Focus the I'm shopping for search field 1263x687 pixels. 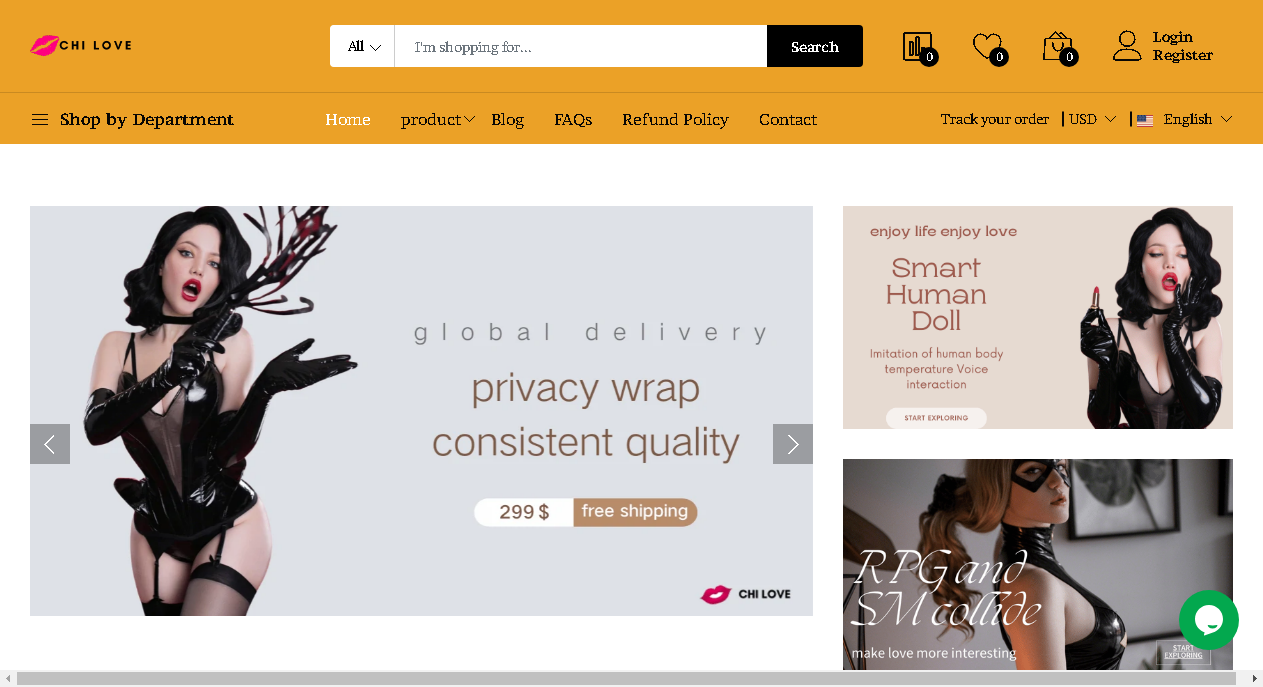point(581,46)
